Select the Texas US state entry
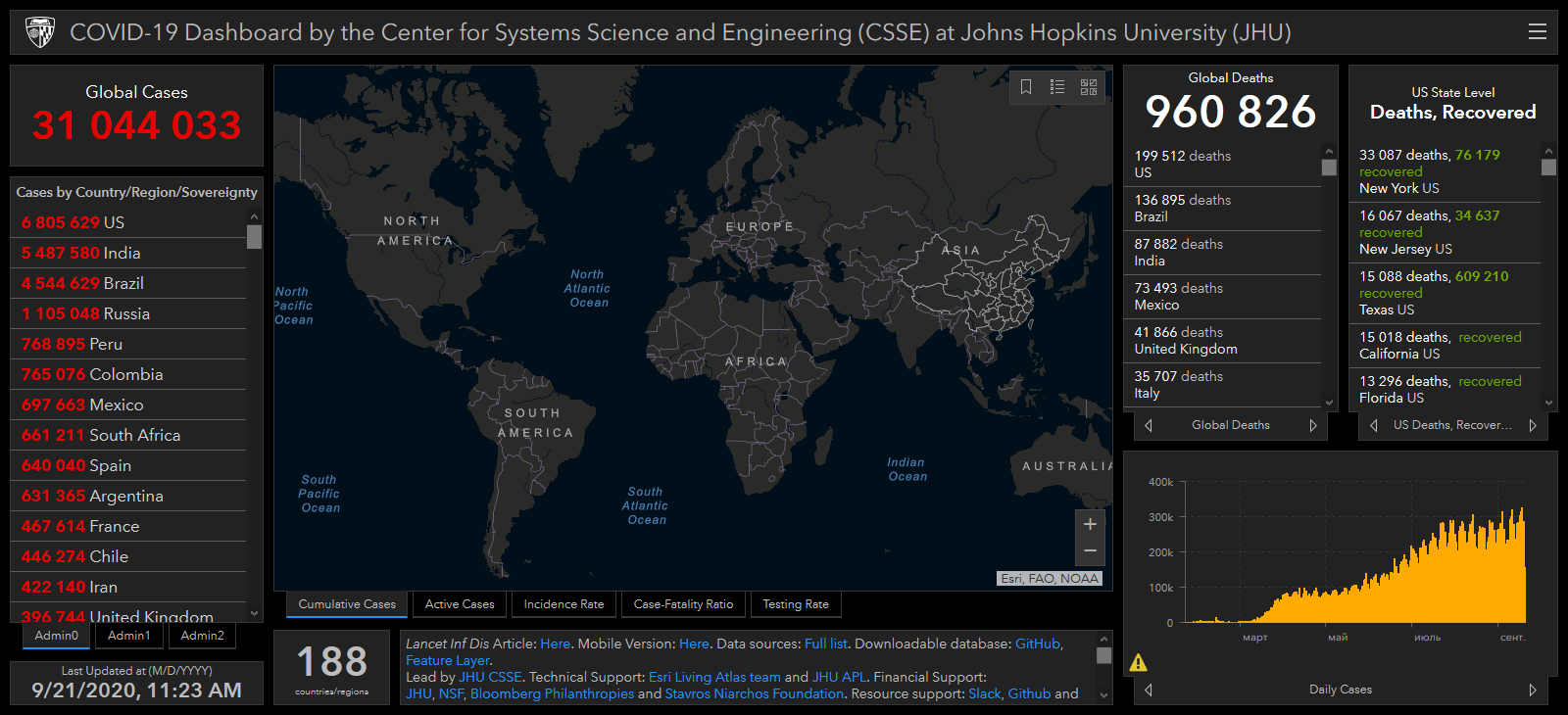1568x715 pixels. coord(1445,293)
